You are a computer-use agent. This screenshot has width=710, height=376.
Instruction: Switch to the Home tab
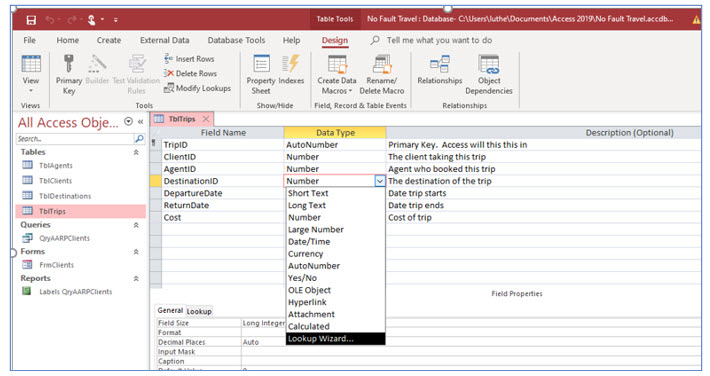[67, 40]
